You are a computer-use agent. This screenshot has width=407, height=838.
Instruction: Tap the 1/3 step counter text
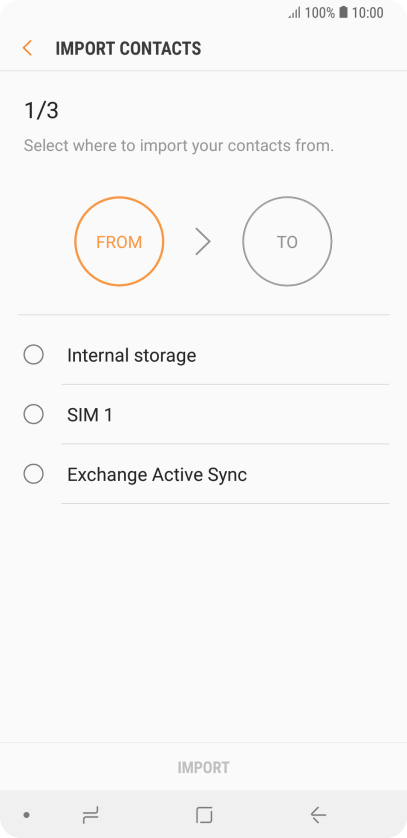(x=41, y=111)
